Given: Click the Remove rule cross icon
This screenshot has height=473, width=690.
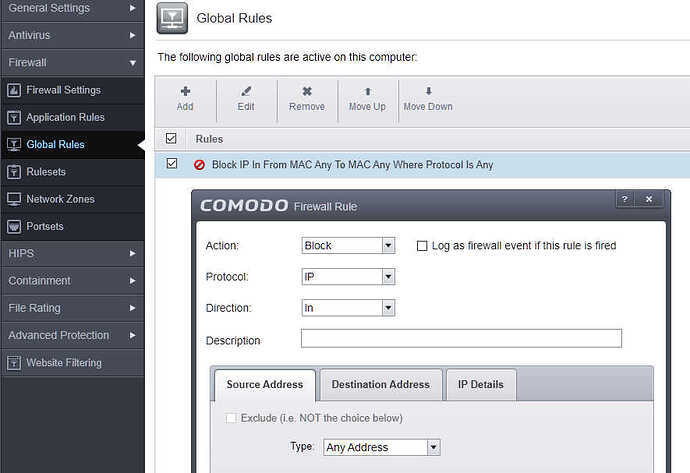Looking at the screenshot, I should pyautogui.click(x=307, y=91).
